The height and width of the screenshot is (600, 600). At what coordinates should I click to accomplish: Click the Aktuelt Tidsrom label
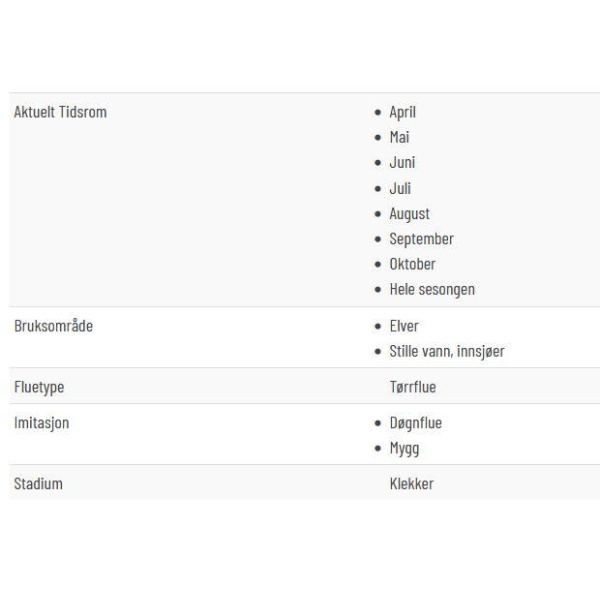click(x=60, y=112)
